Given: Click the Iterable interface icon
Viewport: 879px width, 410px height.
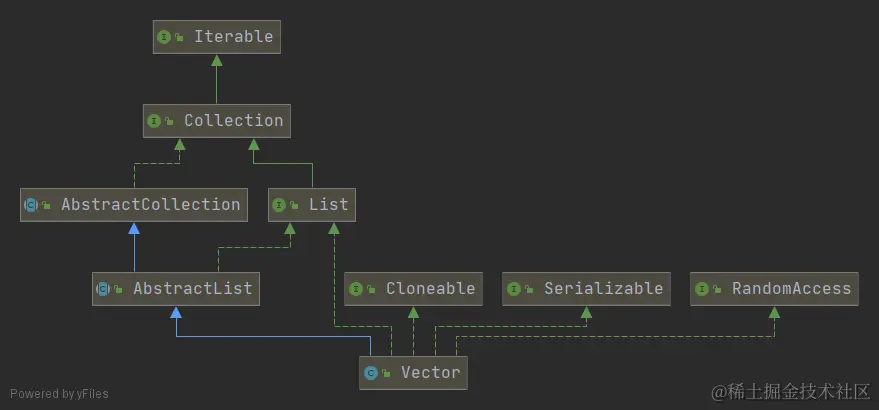Looking at the screenshot, I should click(163, 37).
